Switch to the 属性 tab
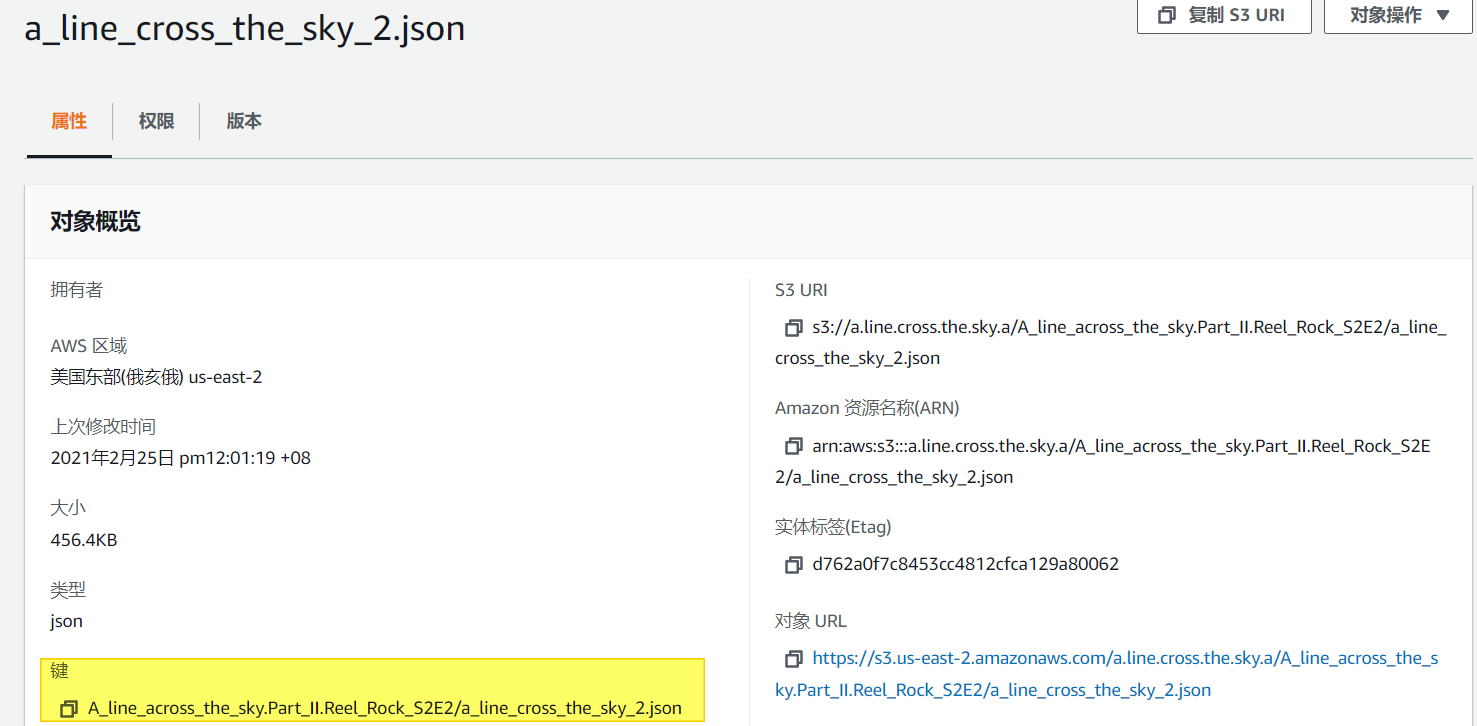 click(69, 121)
